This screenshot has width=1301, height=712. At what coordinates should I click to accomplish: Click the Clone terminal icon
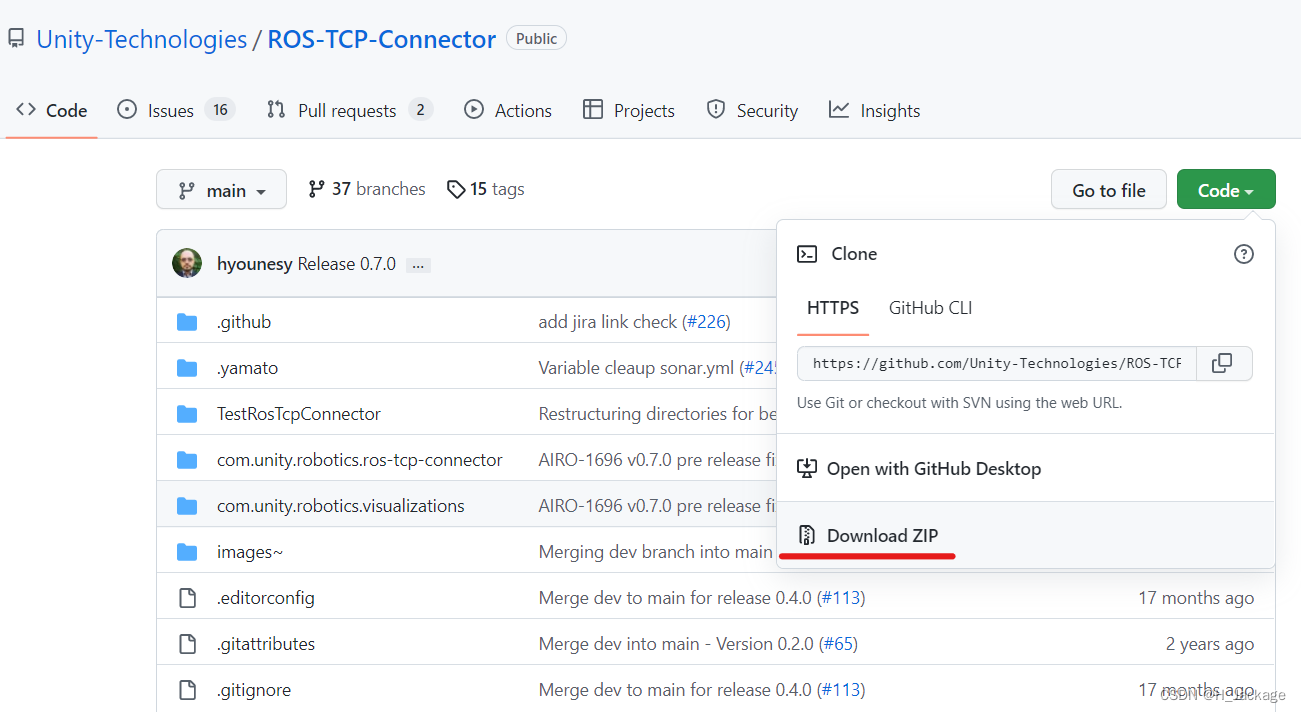pos(807,254)
